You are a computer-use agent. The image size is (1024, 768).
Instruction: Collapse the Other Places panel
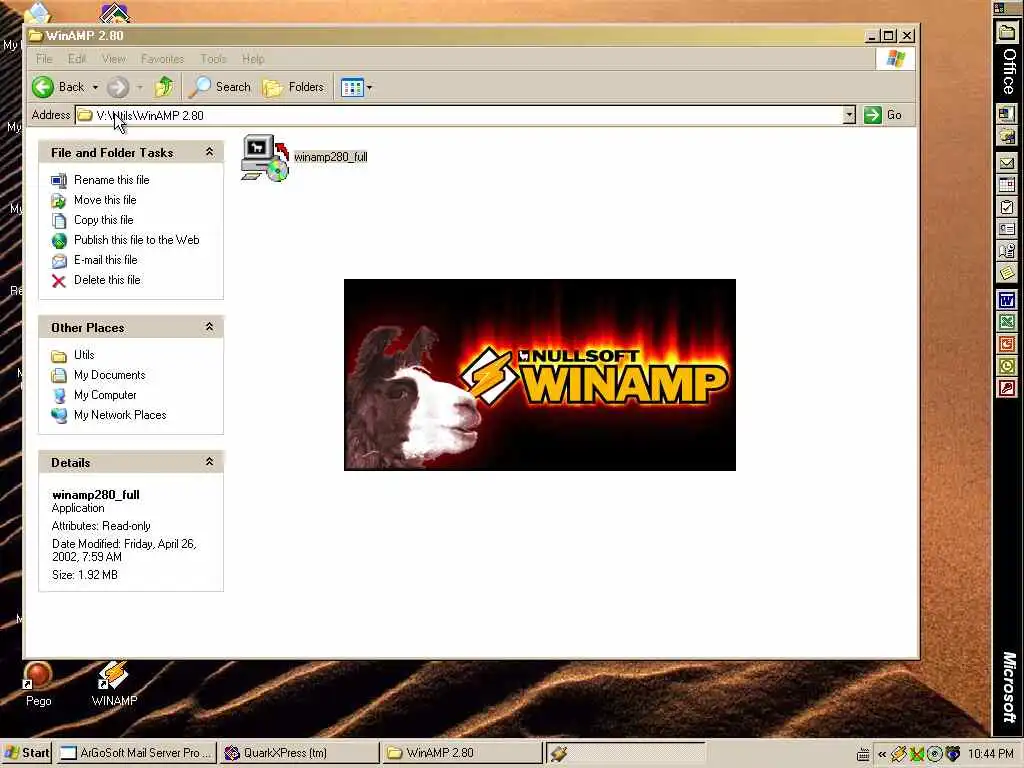click(210, 327)
